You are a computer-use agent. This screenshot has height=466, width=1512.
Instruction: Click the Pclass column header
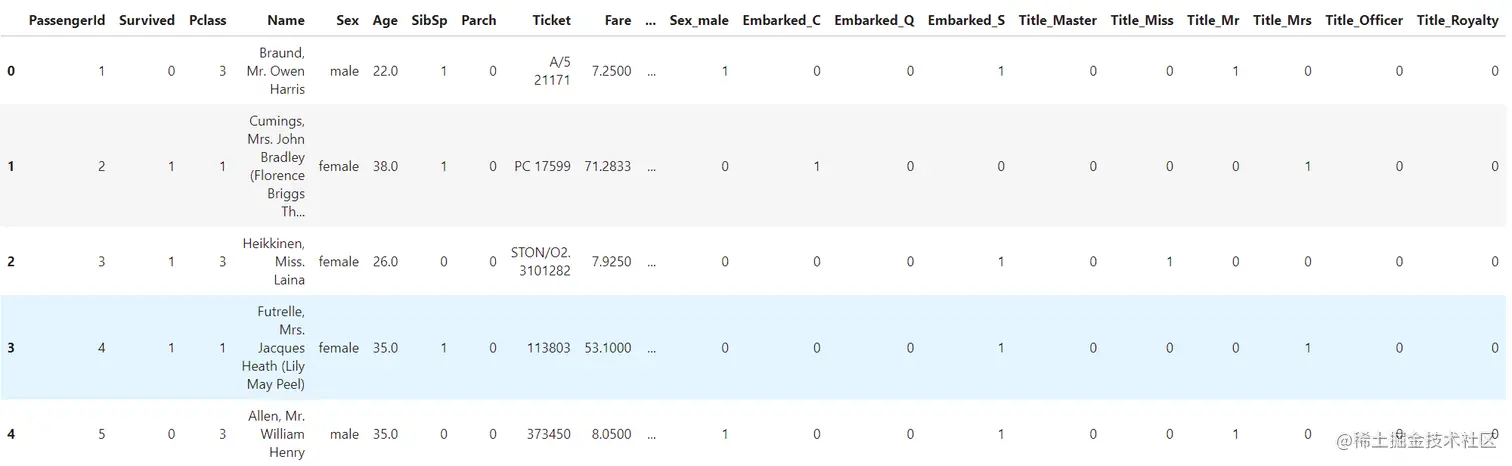207,20
